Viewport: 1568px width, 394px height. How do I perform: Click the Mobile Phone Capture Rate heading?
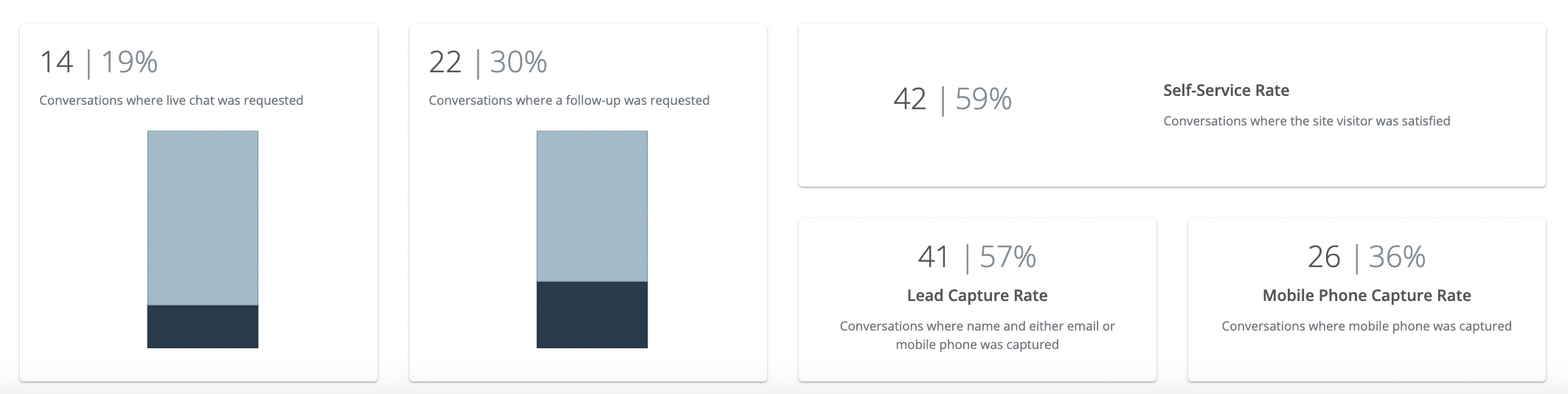pos(1367,296)
